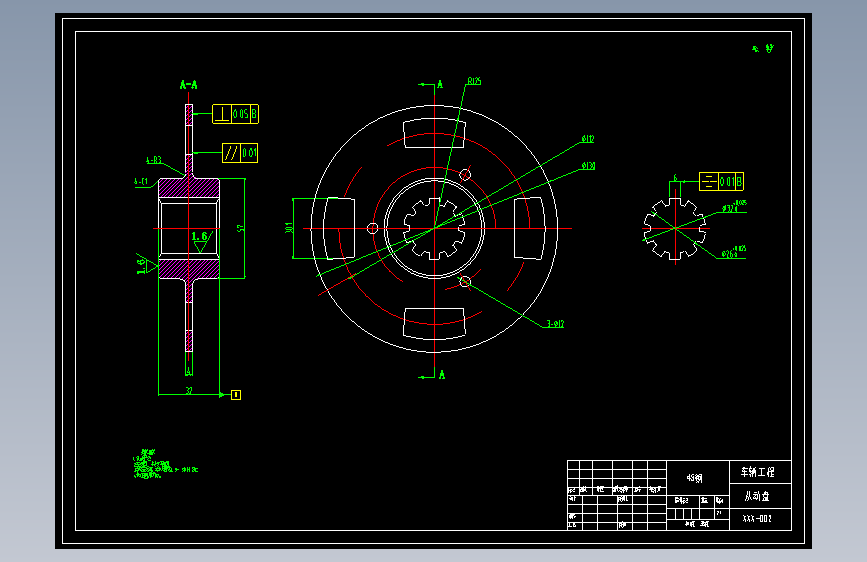The image size is (867, 562).
Task: Click the "3-Φ12" hole annotation
Action: (x=555, y=324)
